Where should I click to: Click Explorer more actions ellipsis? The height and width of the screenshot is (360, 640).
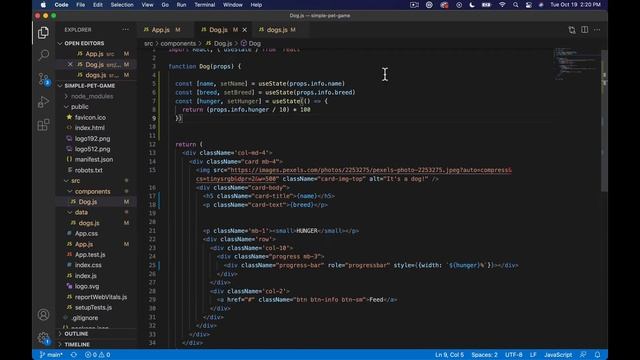[x=125, y=29]
